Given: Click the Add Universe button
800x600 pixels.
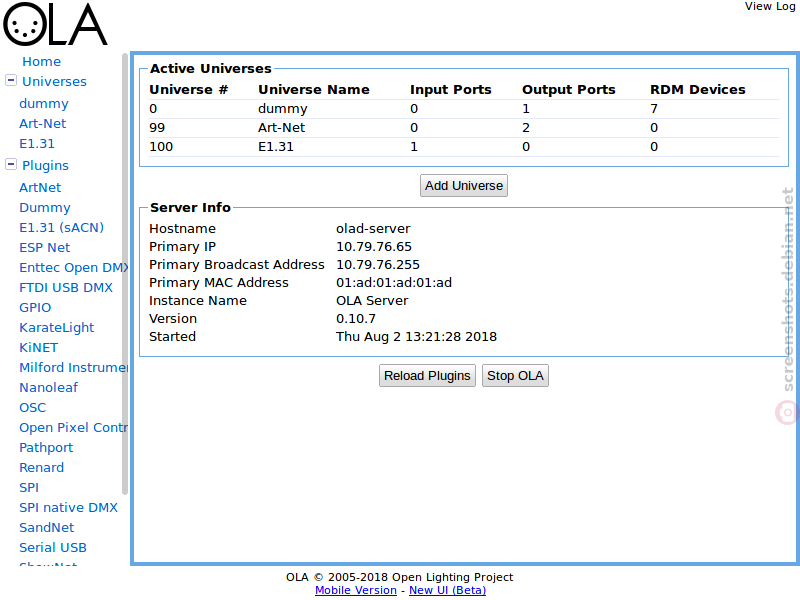Looking at the screenshot, I should [464, 186].
